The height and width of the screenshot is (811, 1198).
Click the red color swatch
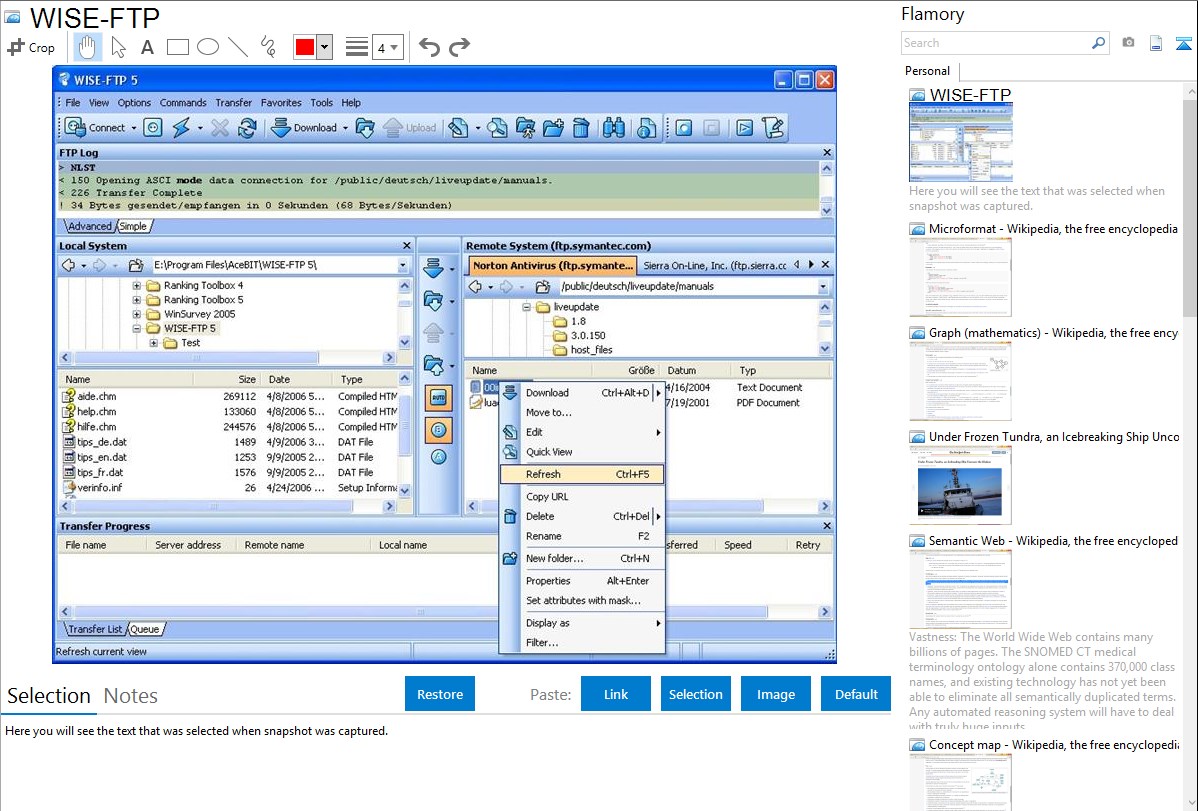pyautogui.click(x=305, y=47)
